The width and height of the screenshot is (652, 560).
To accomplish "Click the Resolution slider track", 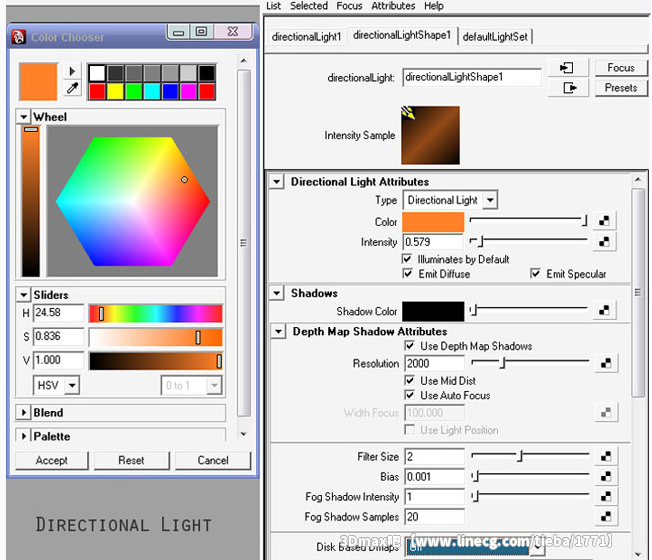I will (530, 363).
